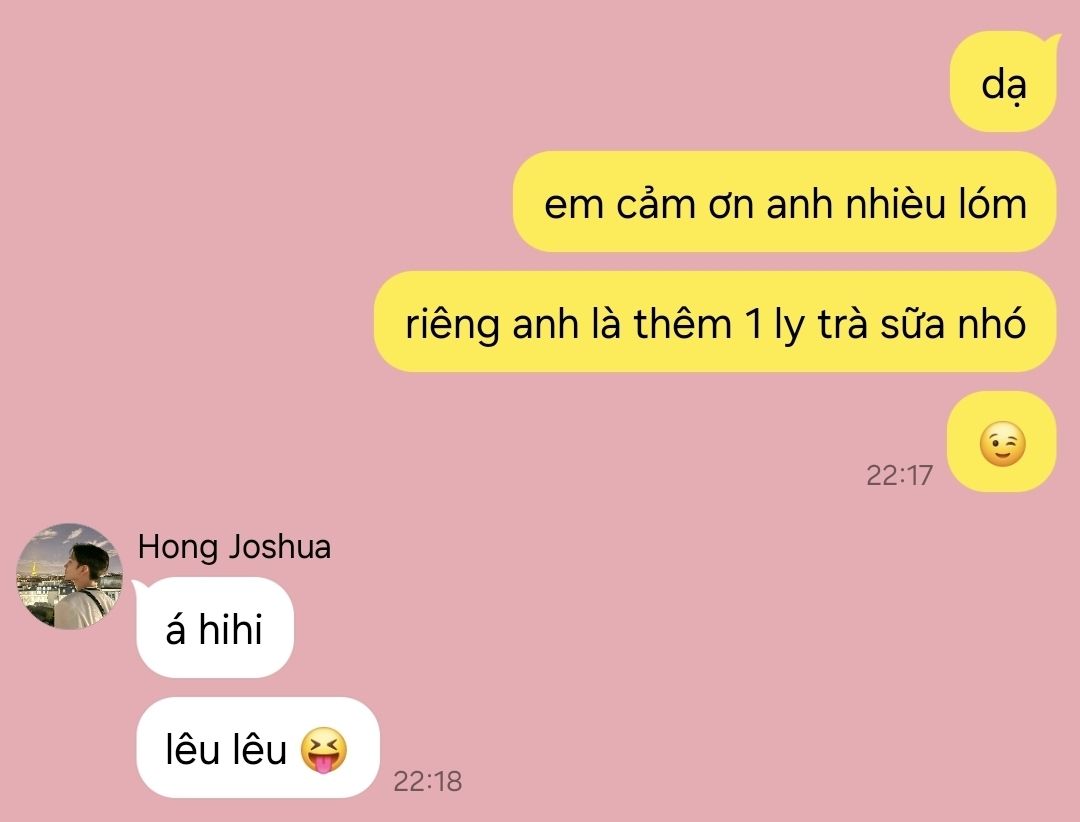Click the 22:18 timestamp
Screen dimensions: 1080x822
[x=428, y=781]
